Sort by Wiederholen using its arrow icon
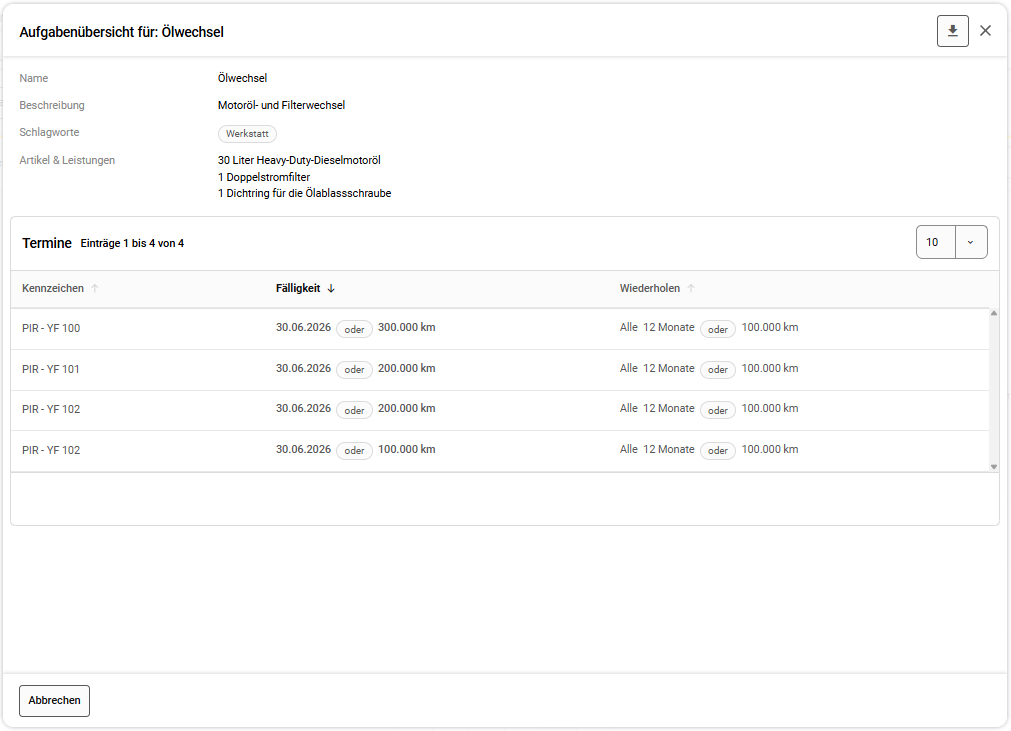Screen dimensions: 1011x731 [691, 289]
